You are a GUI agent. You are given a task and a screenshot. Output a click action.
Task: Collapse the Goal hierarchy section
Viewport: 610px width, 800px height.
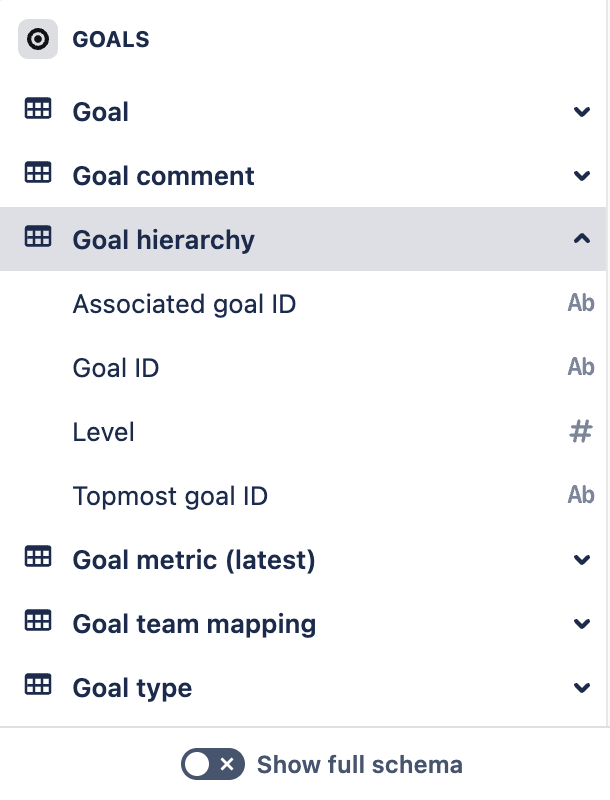coord(581,239)
